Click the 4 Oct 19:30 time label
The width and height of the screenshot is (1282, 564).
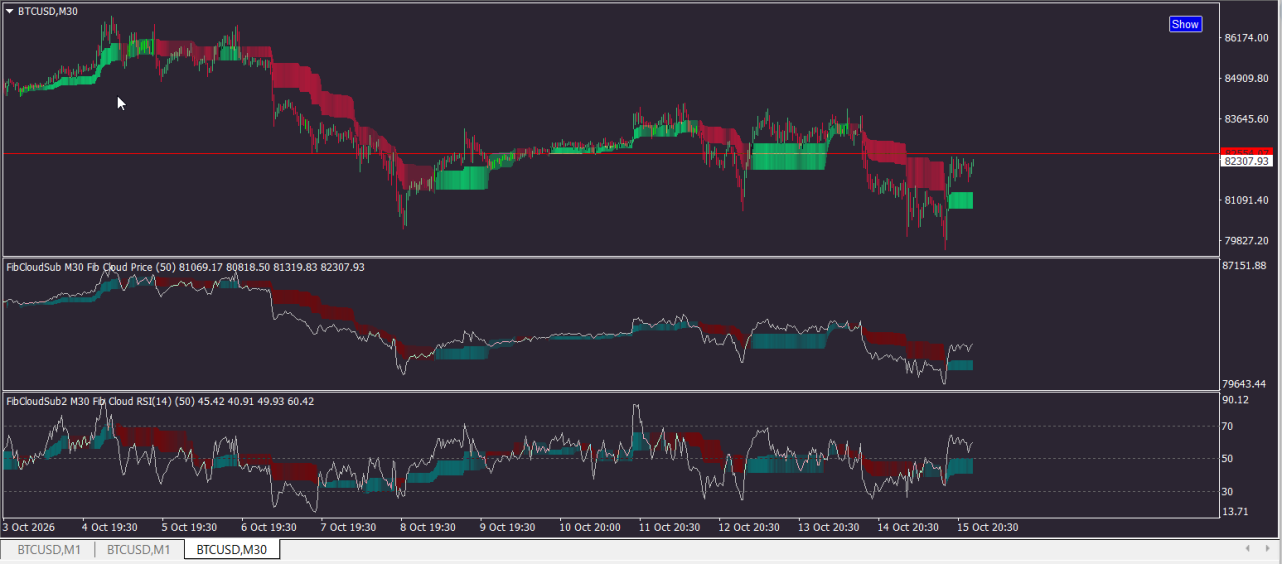pyautogui.click(x=109, y=527)
